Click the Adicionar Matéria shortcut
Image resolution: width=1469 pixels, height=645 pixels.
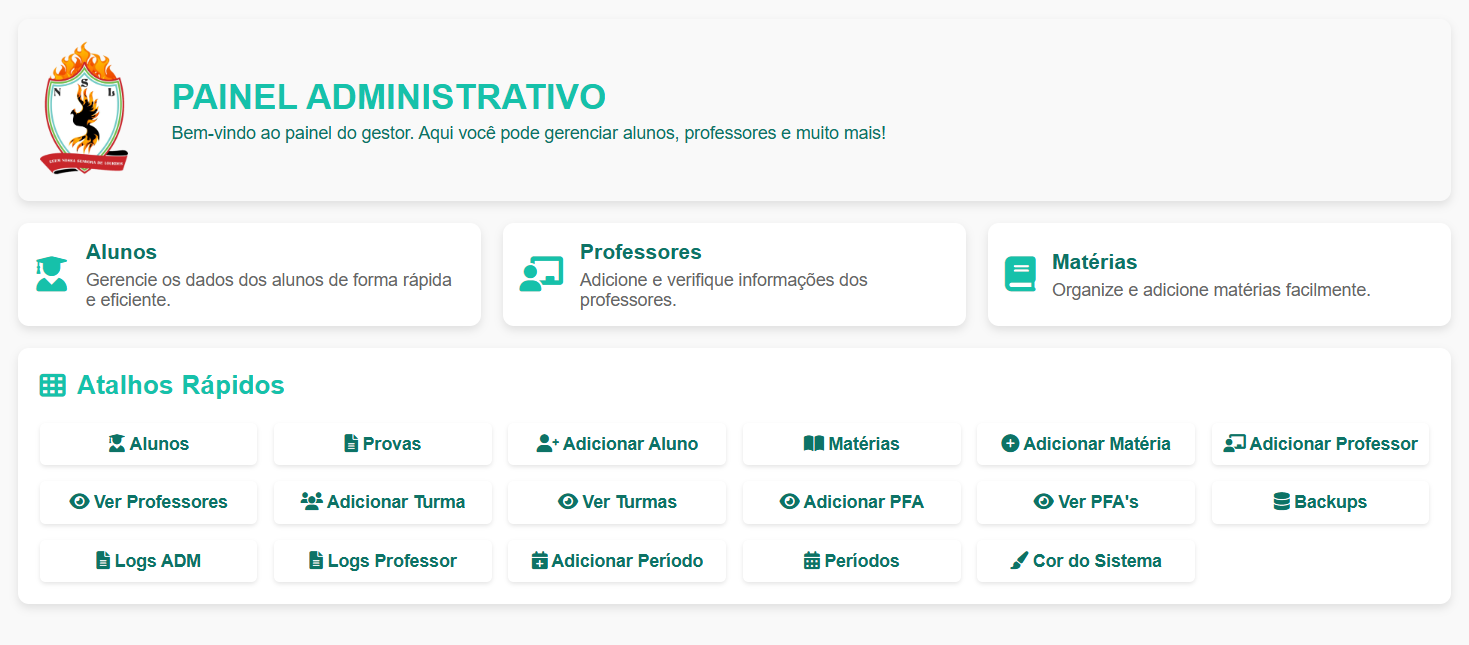coord(1086,444)
